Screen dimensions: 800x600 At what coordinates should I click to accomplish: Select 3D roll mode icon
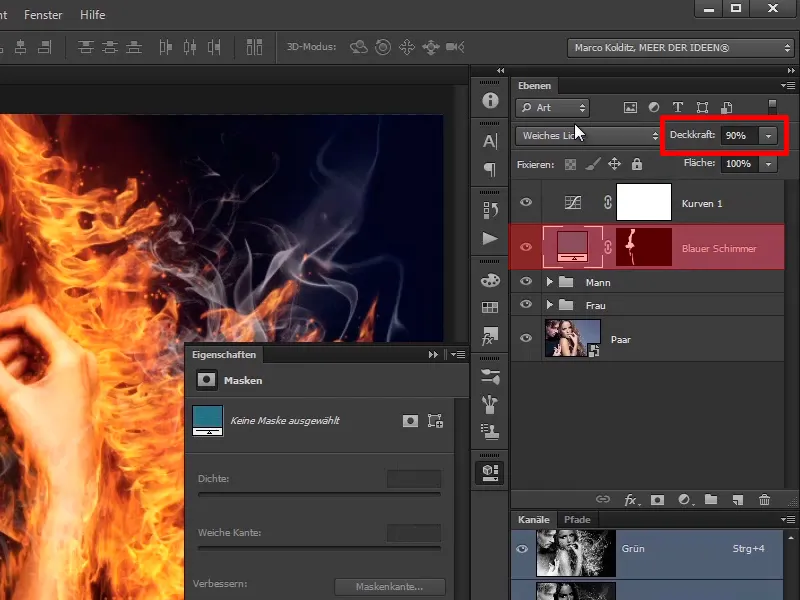(383, 47)
